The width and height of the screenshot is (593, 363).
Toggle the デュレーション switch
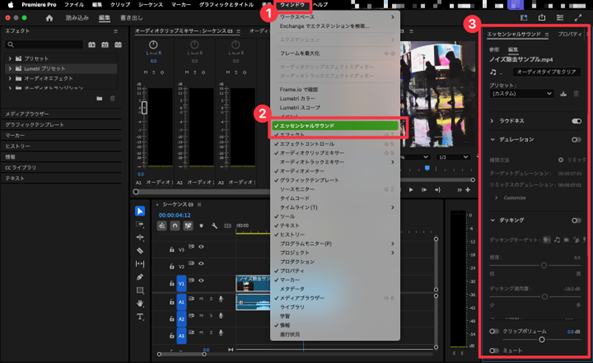576,140
